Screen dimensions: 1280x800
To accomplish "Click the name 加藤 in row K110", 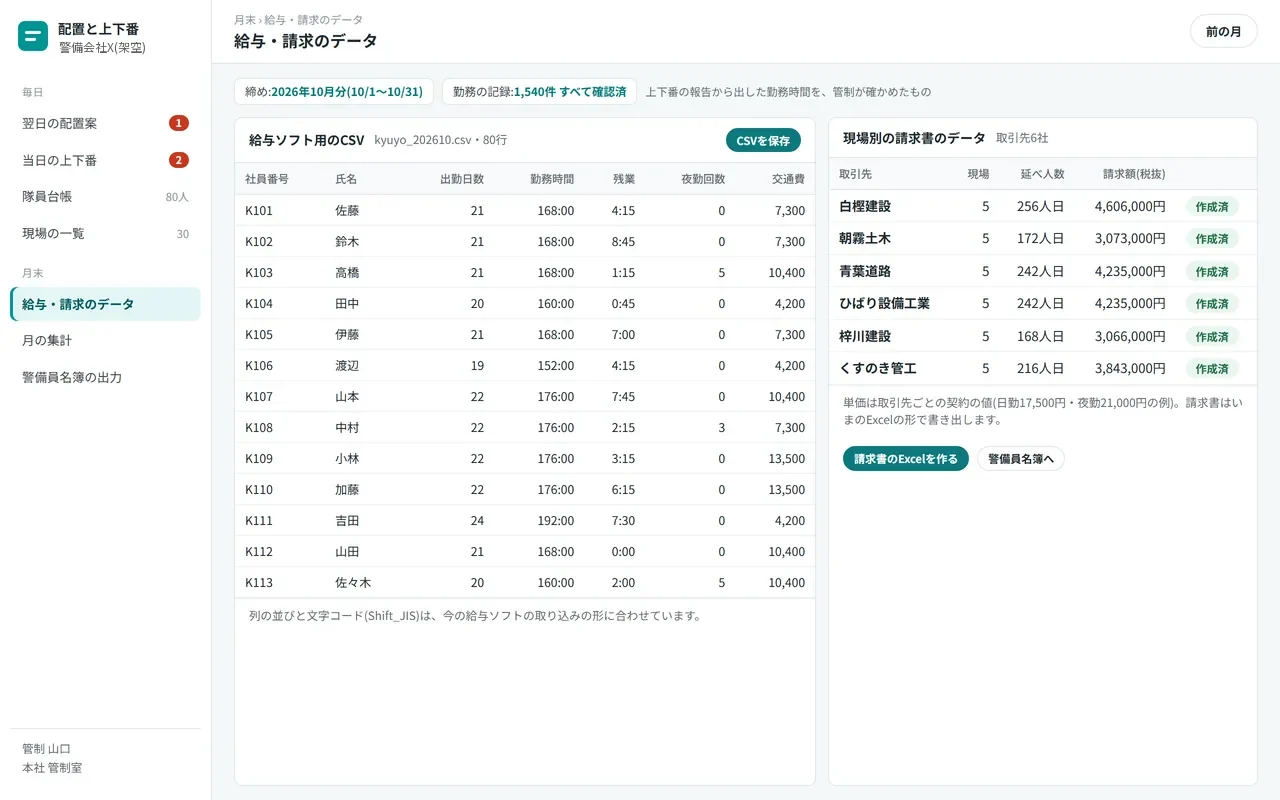I will pos(347,490).
